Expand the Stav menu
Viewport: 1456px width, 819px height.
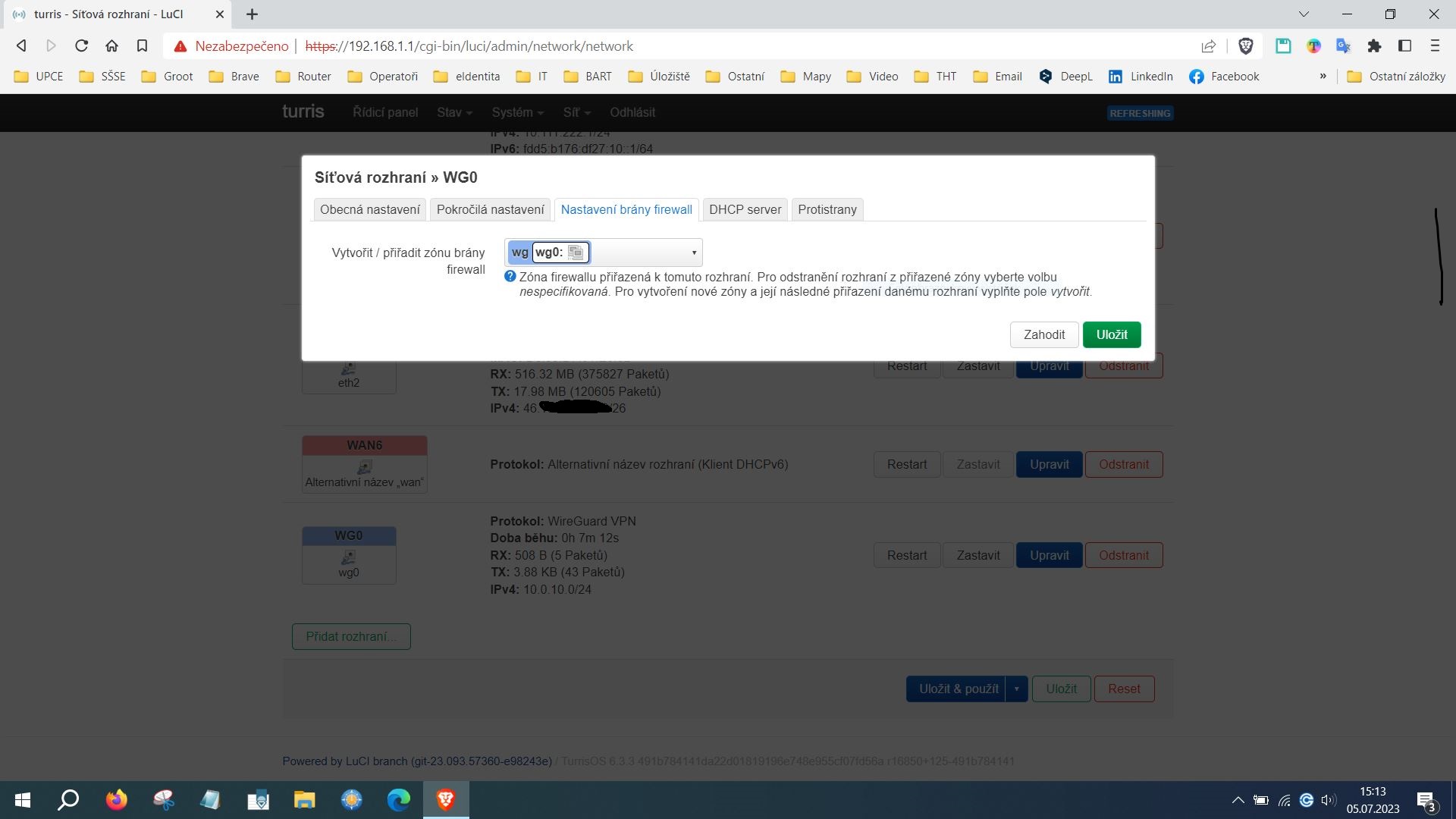click(x=454, y=112)
